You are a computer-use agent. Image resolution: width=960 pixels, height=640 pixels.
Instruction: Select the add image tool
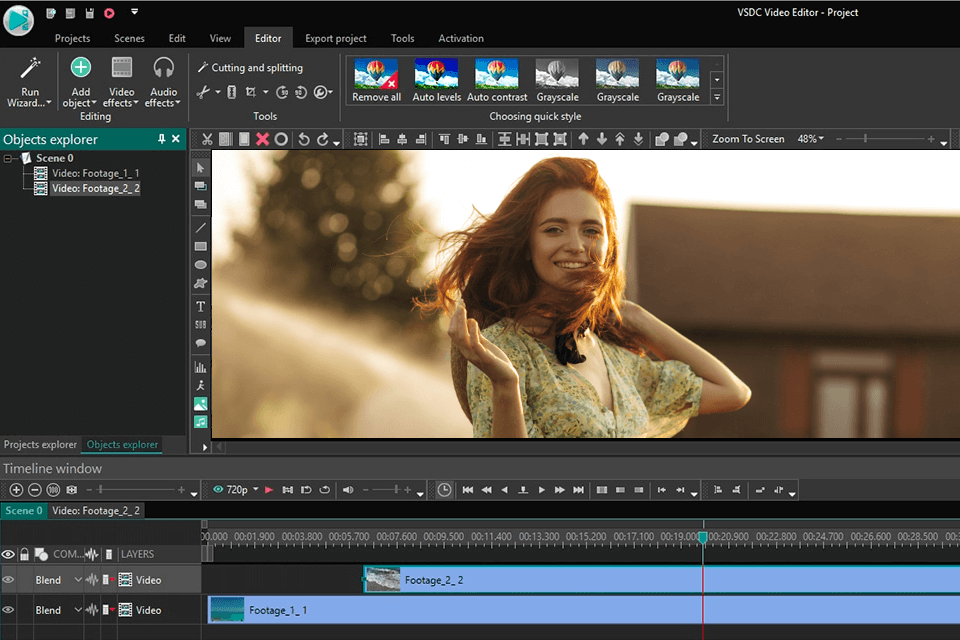(200, 404)
